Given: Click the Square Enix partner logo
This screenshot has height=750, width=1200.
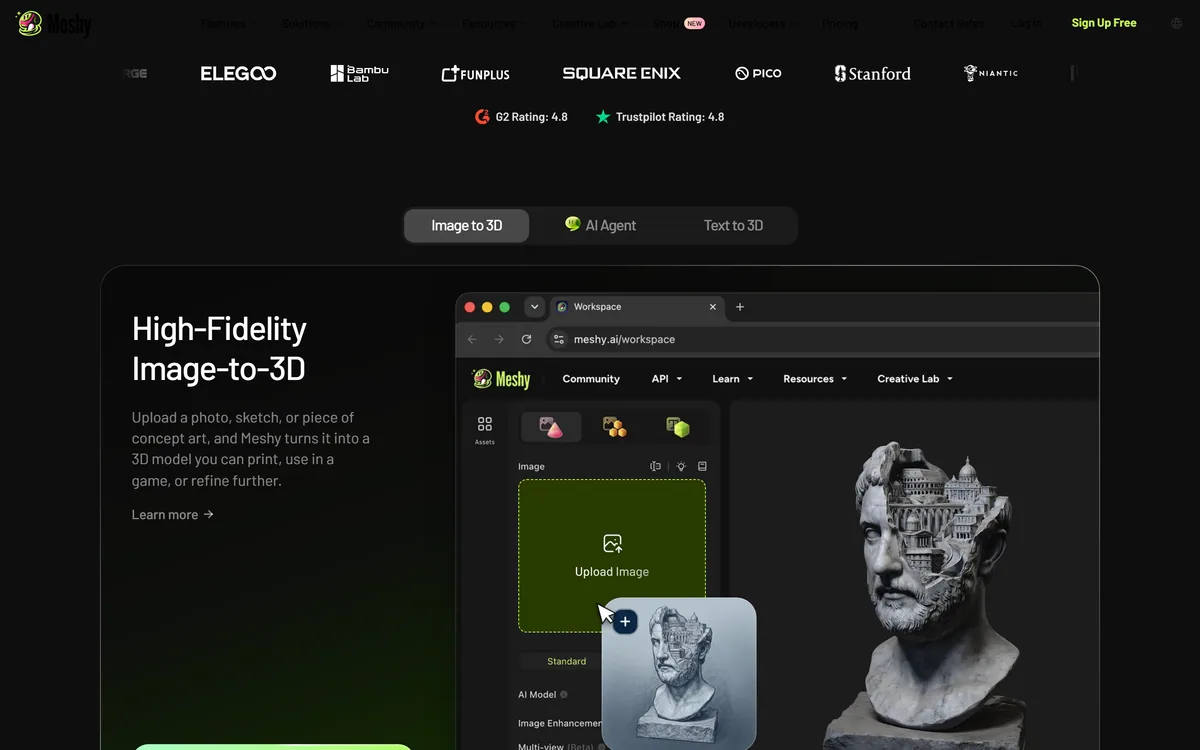Looking at the screenshot, I should (x=621, y=73).
